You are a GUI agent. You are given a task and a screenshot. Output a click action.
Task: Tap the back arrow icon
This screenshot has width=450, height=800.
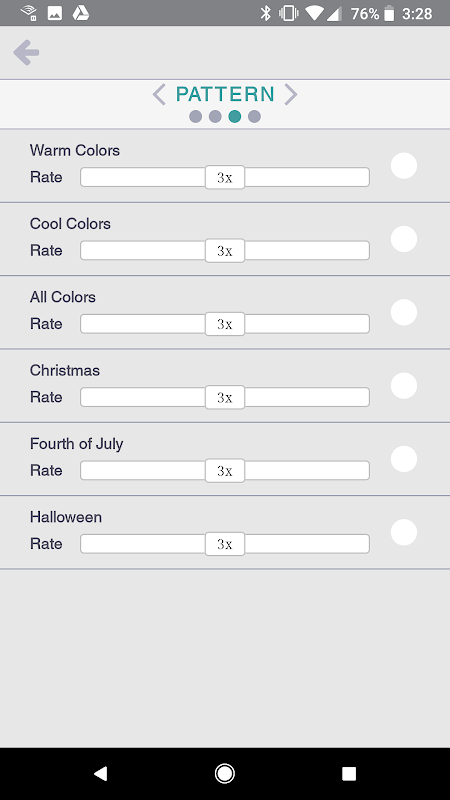(x=26, y=53)
